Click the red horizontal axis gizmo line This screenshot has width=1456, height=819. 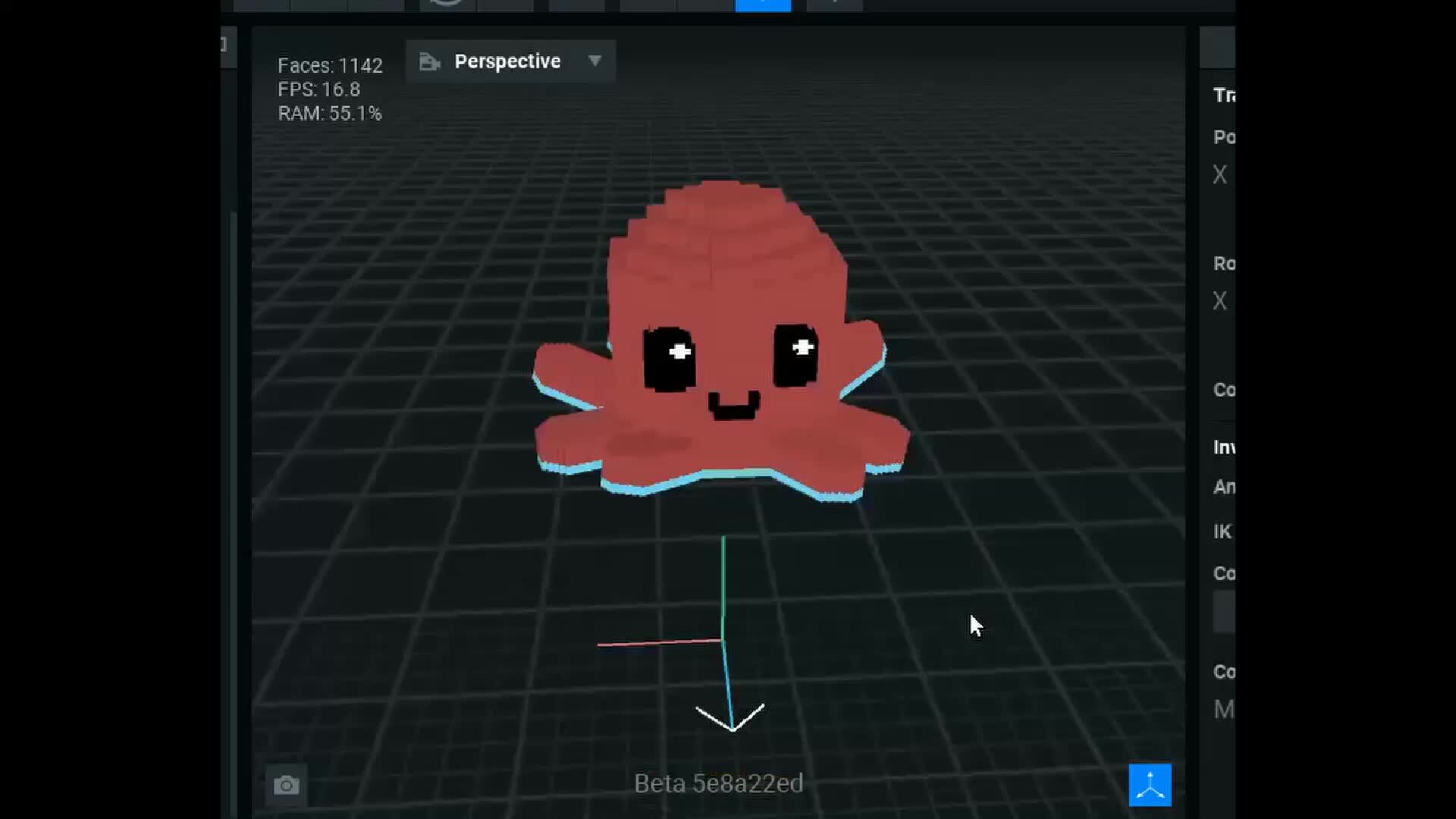click(659, 643)
